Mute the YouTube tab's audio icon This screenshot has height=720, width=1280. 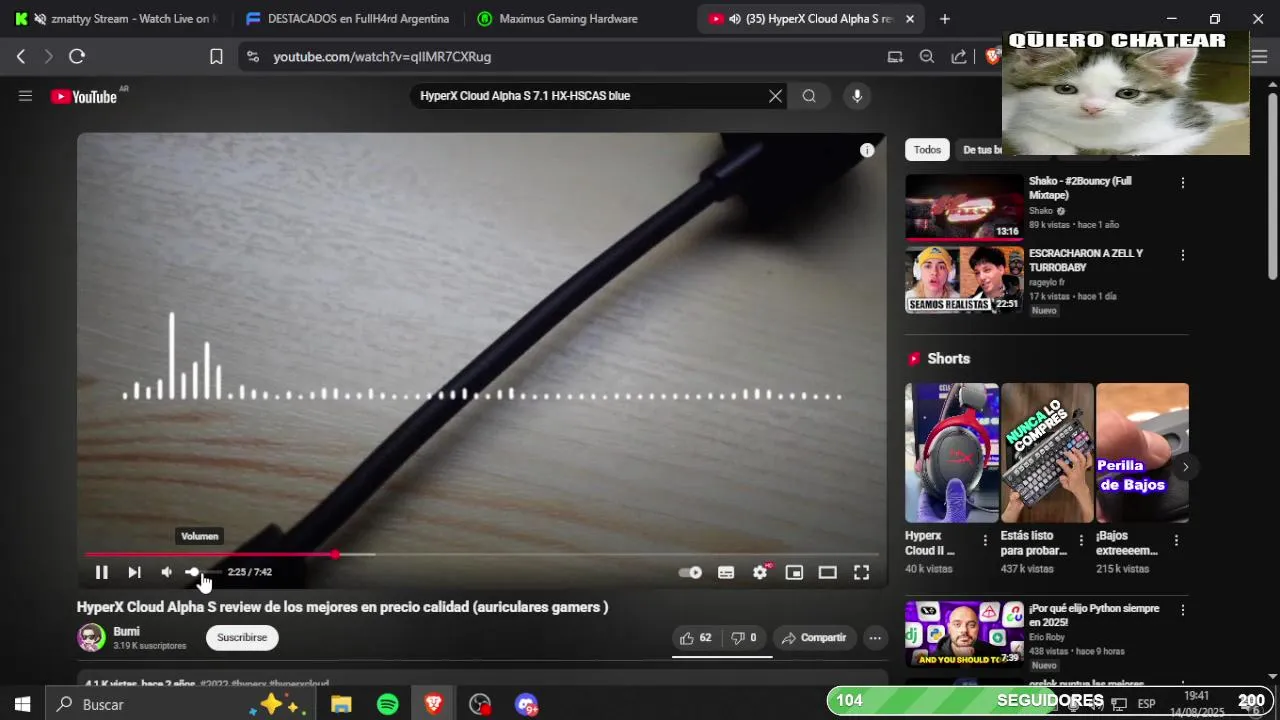735,19
